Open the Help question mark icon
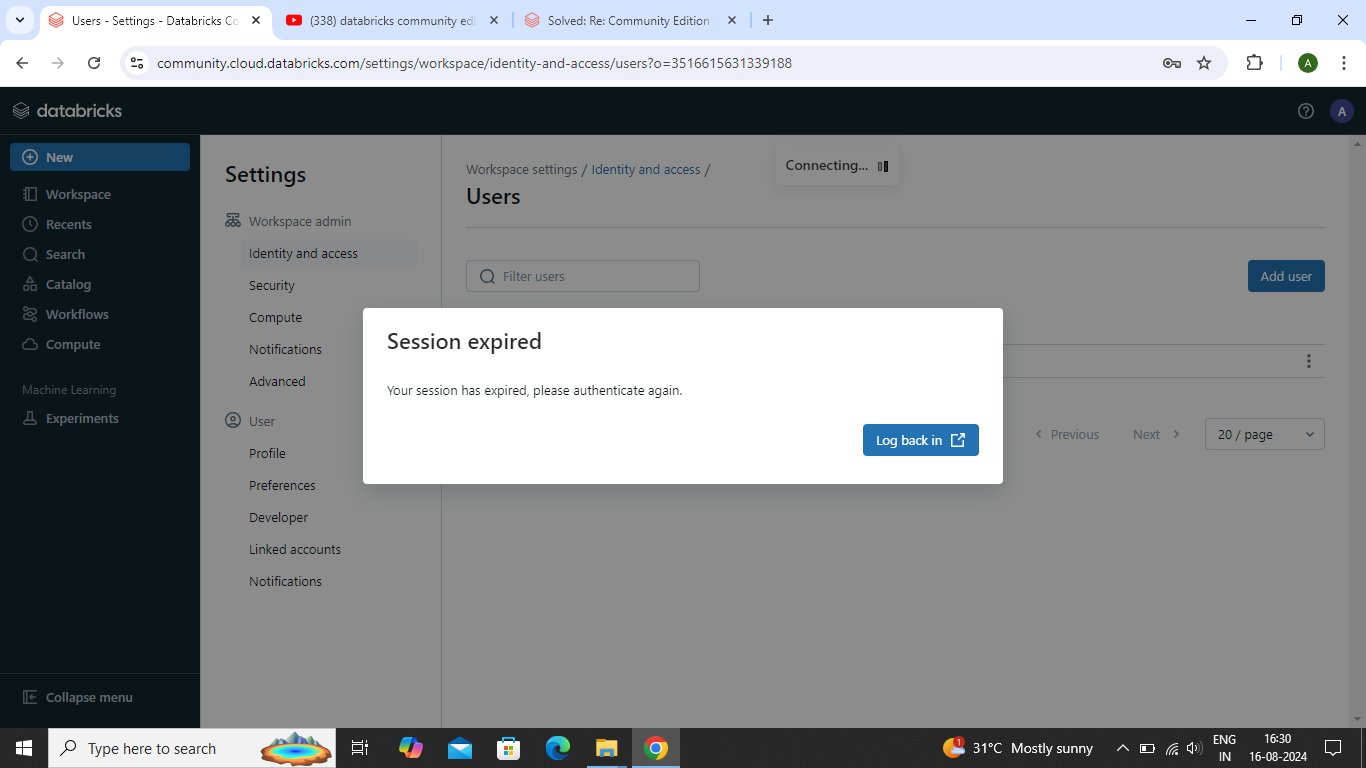This screenshot has width=1366, height=768. (x=1305, y=111)
